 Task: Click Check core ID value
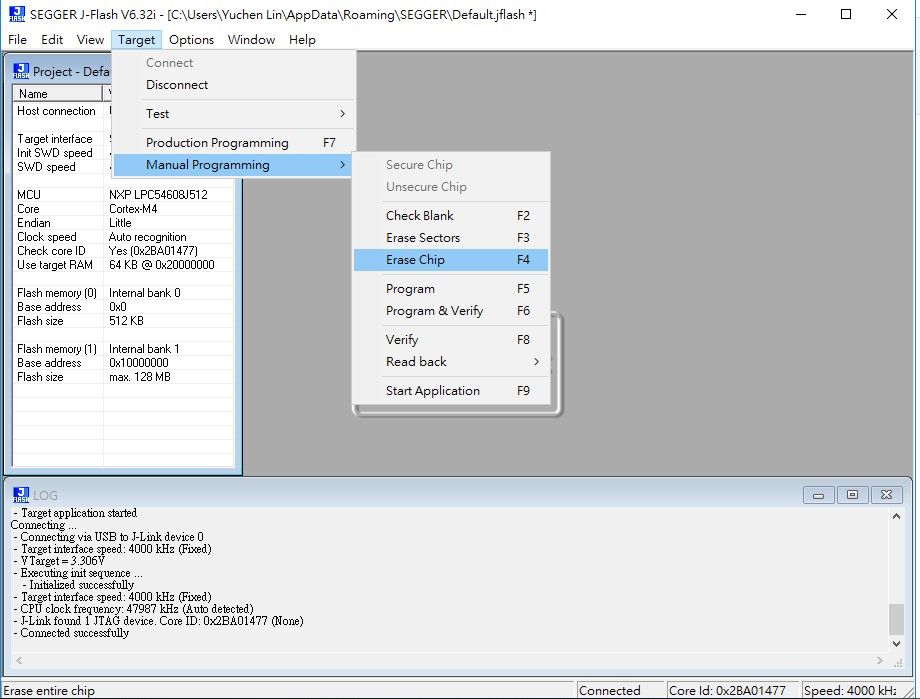click(x=153, y=251)
